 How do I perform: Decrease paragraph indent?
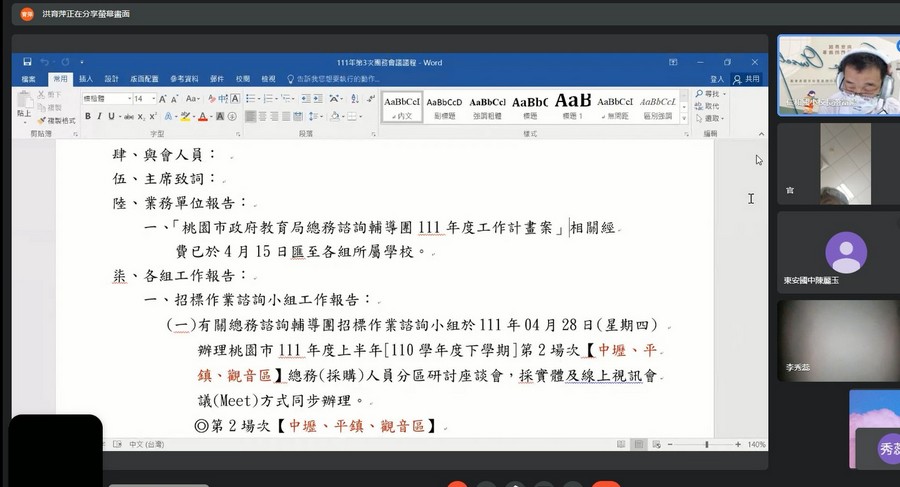point(306,99)
